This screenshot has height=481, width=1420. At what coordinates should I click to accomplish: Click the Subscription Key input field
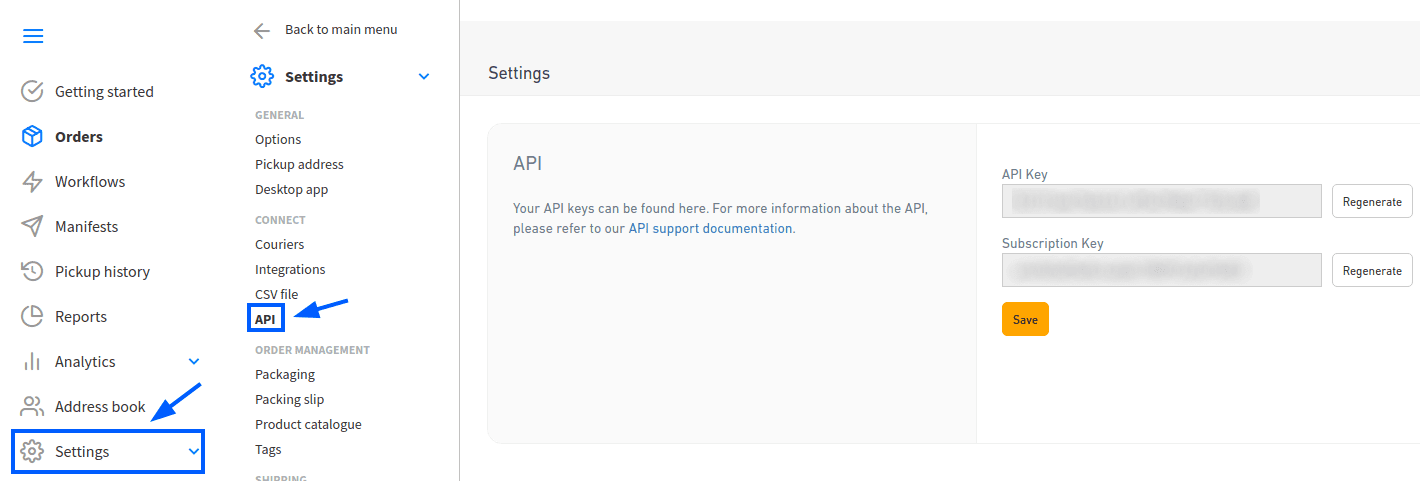pyautogui.click(x=1161, y=270)
